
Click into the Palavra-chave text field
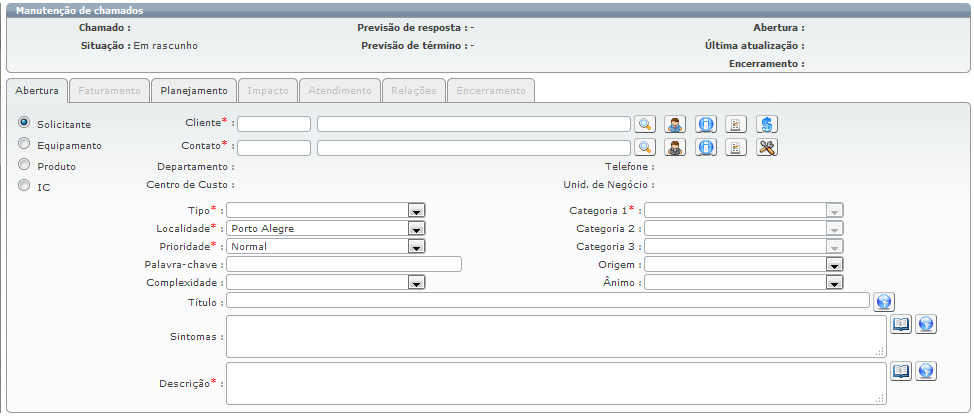coord(344,264)
